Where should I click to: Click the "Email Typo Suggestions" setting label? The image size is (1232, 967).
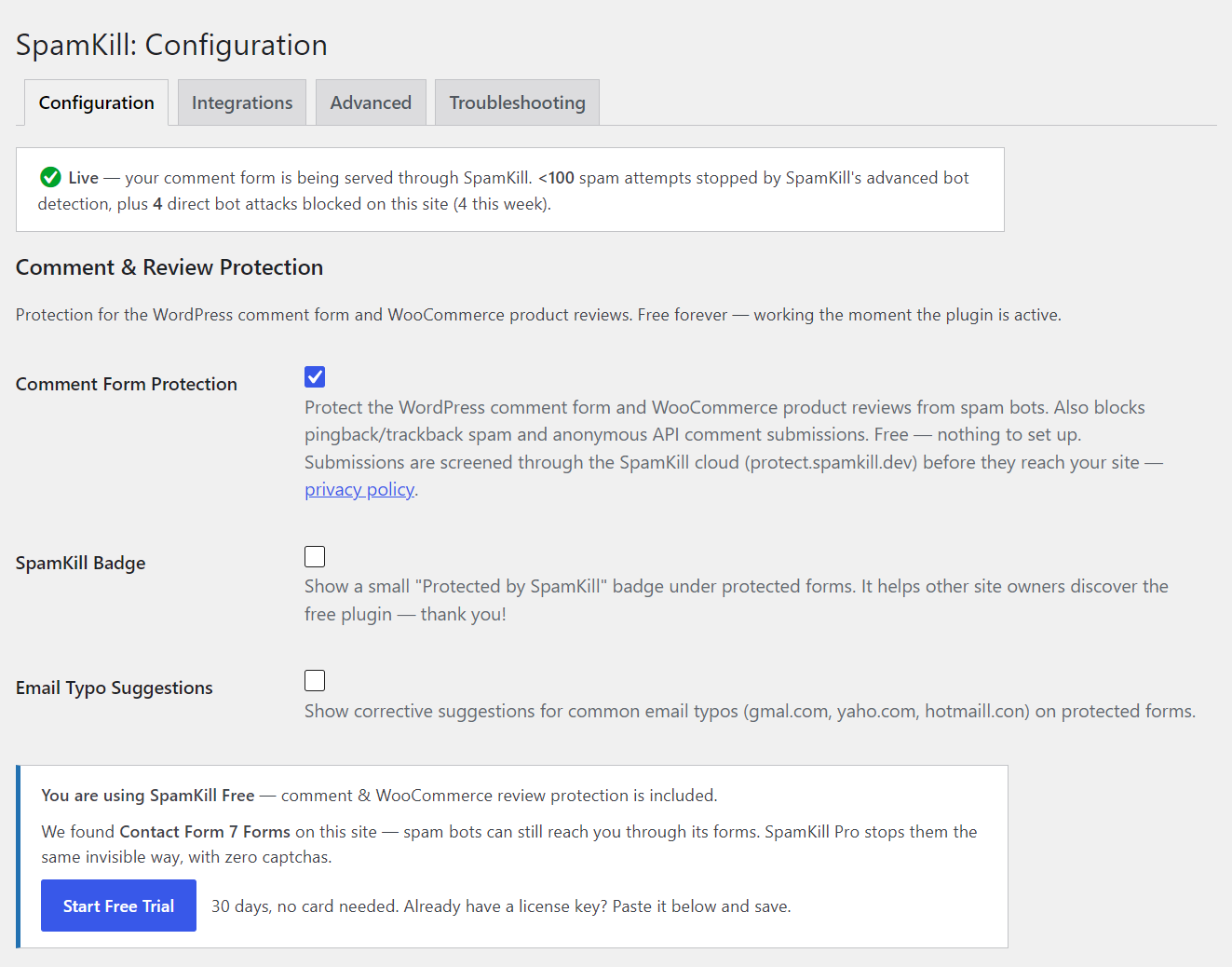115,688
